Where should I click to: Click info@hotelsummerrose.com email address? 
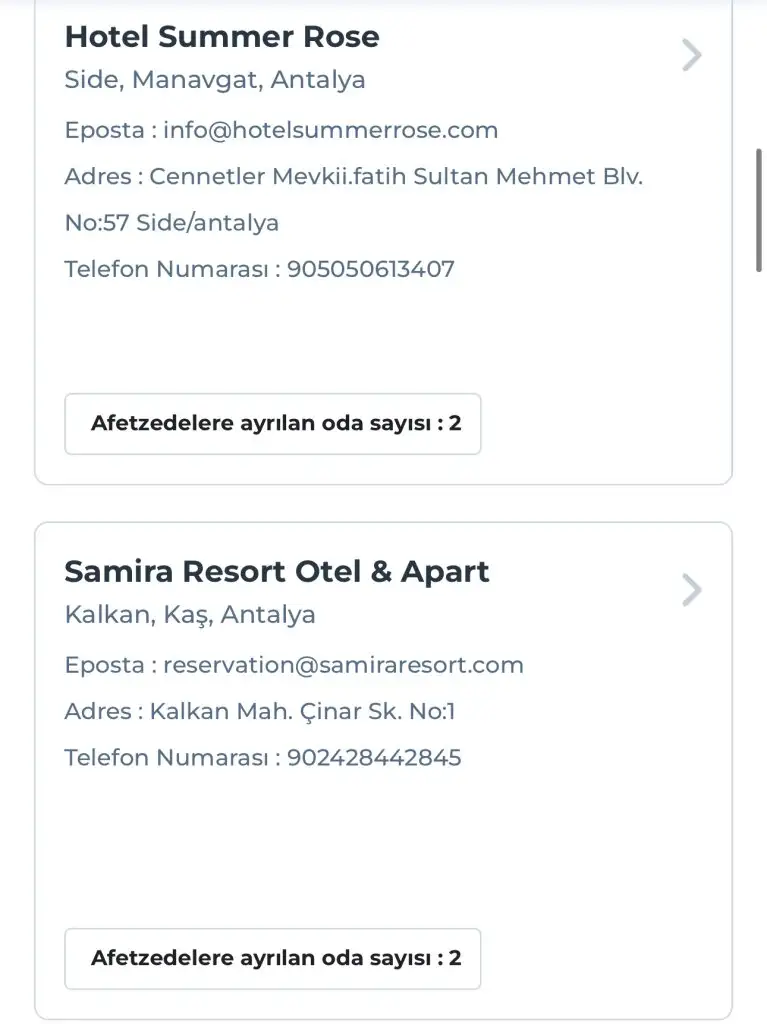330,130
